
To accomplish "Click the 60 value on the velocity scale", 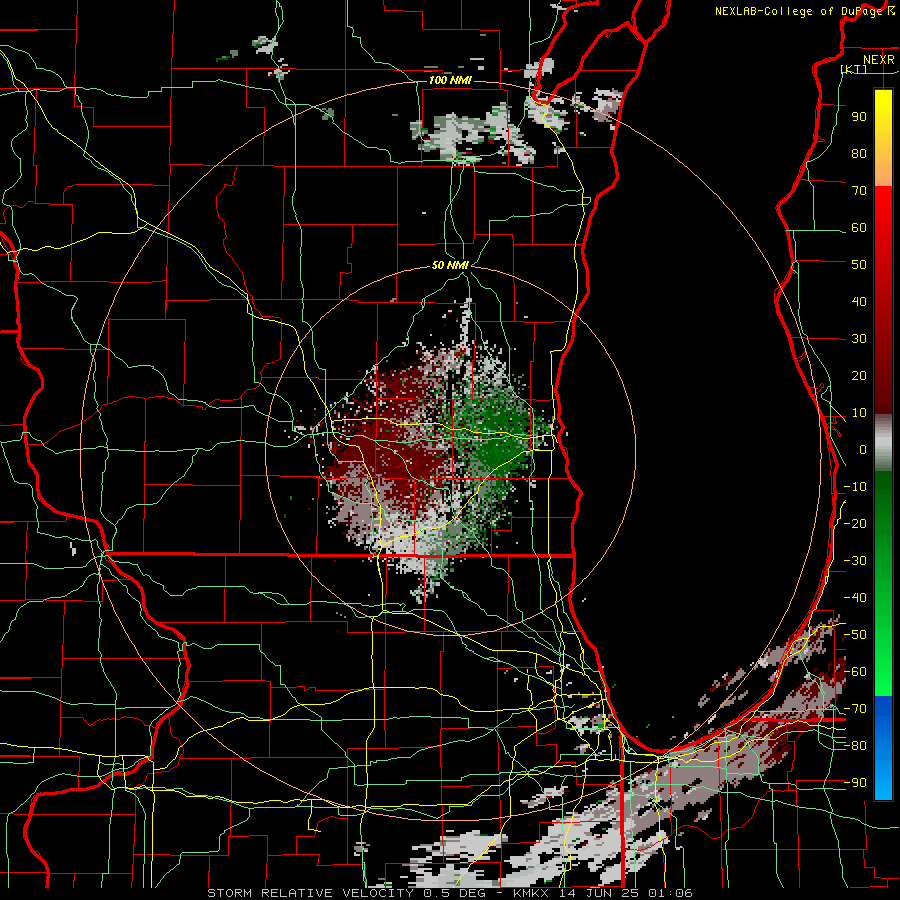I will click(859, 228).
